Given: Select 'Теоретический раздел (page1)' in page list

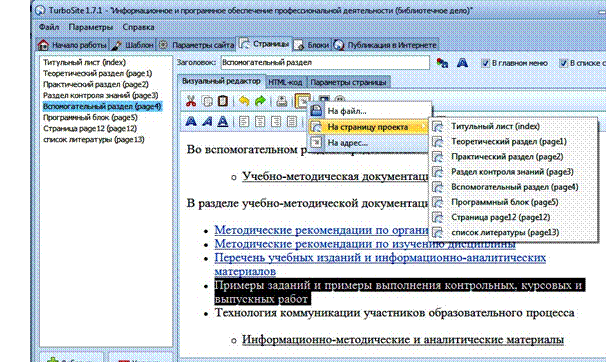Looking at the screenshot, I should click(x=97, y=73).
